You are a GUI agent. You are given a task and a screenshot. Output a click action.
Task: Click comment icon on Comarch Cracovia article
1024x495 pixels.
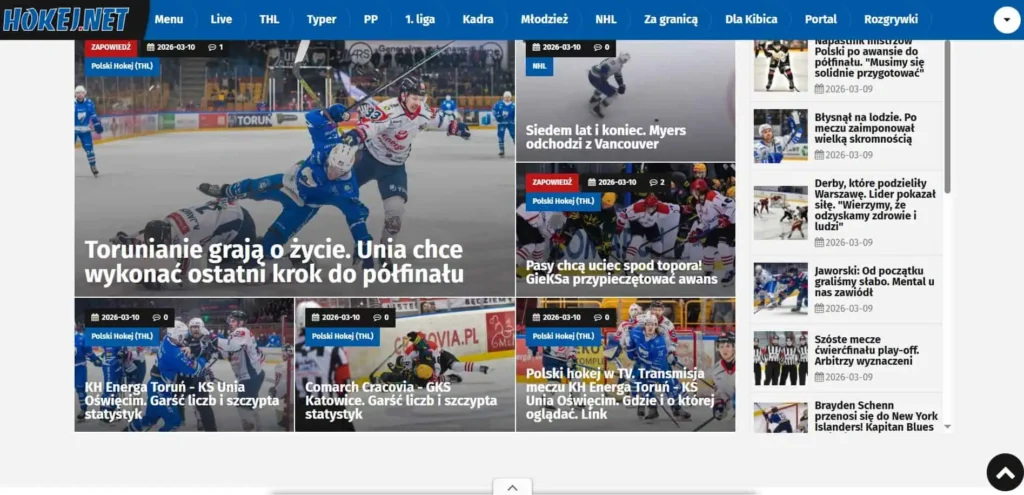coord(377,317)
